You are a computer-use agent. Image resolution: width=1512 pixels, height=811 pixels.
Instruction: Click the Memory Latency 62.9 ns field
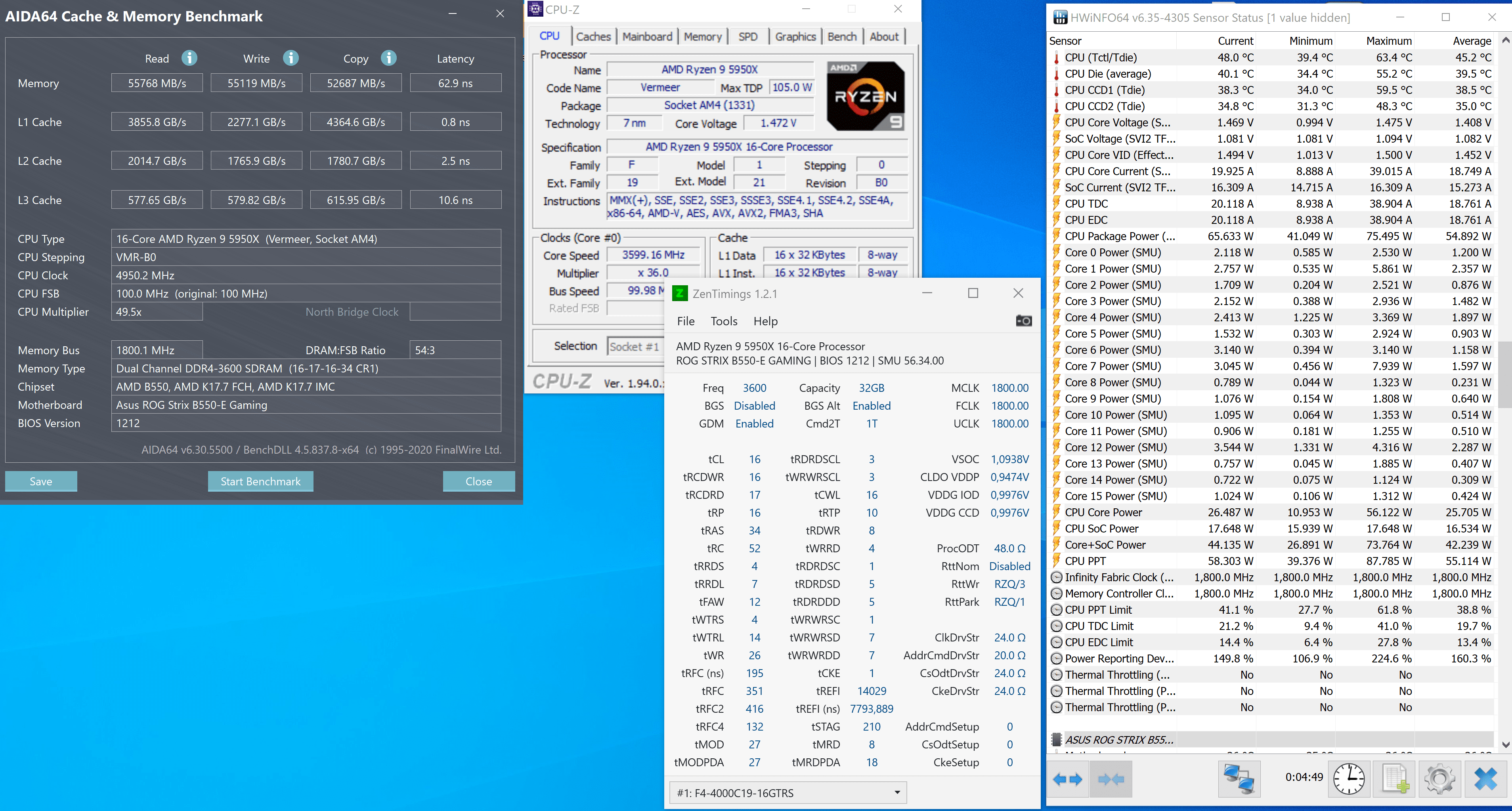pos(455,83)
